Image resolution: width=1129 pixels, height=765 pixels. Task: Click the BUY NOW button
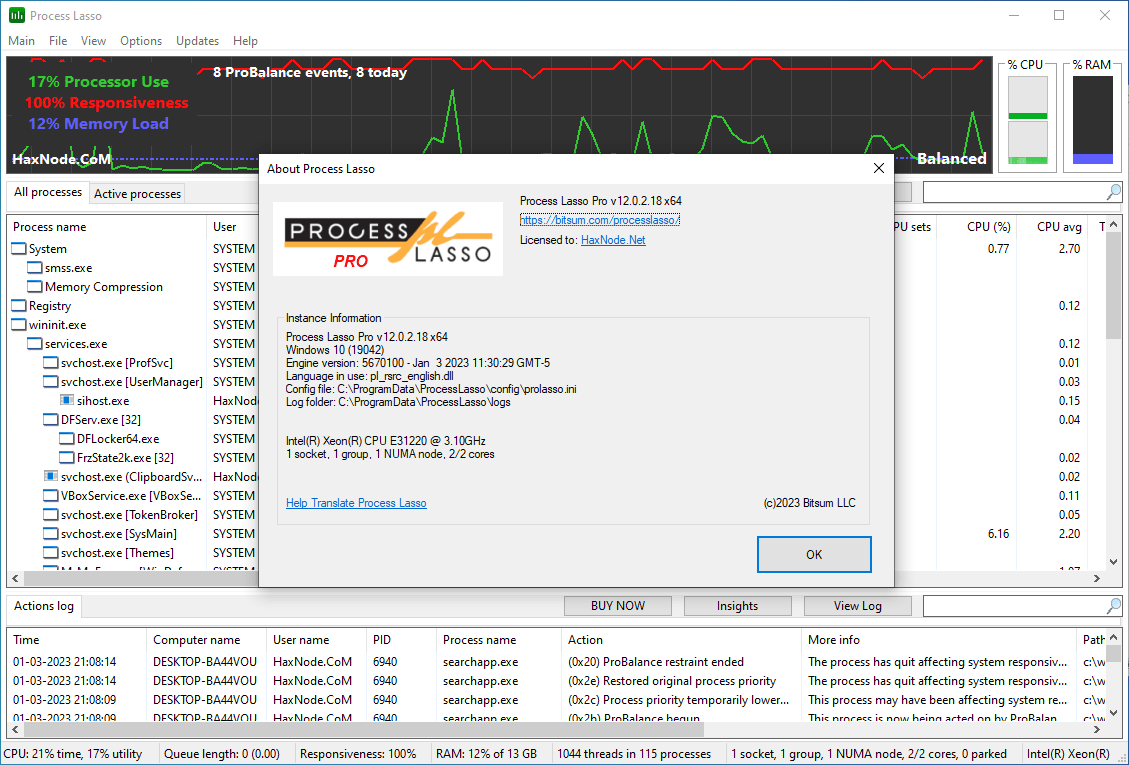click(x=618, y=606)
